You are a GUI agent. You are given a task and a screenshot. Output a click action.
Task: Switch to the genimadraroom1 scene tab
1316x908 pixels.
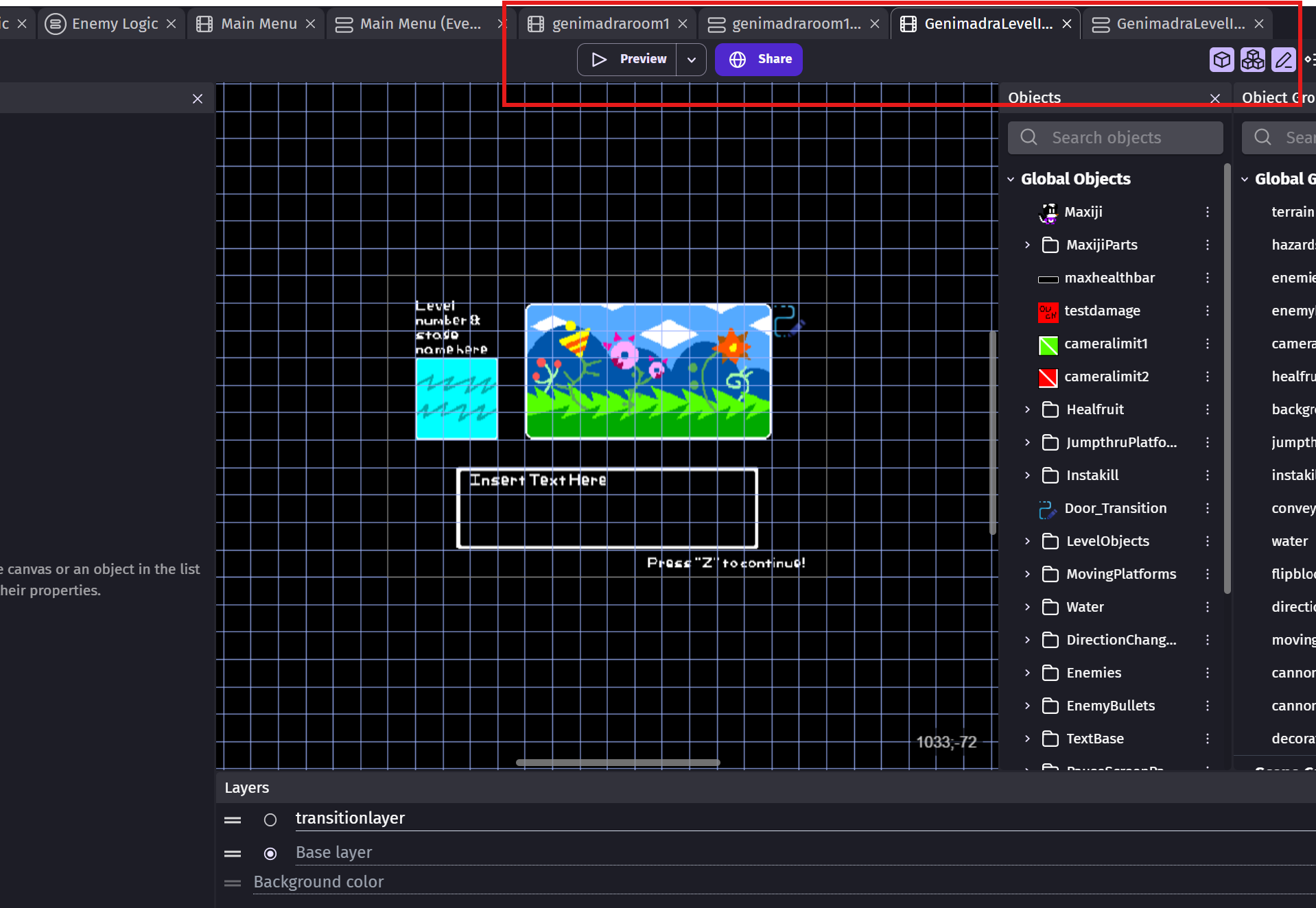tap(609, 24)
